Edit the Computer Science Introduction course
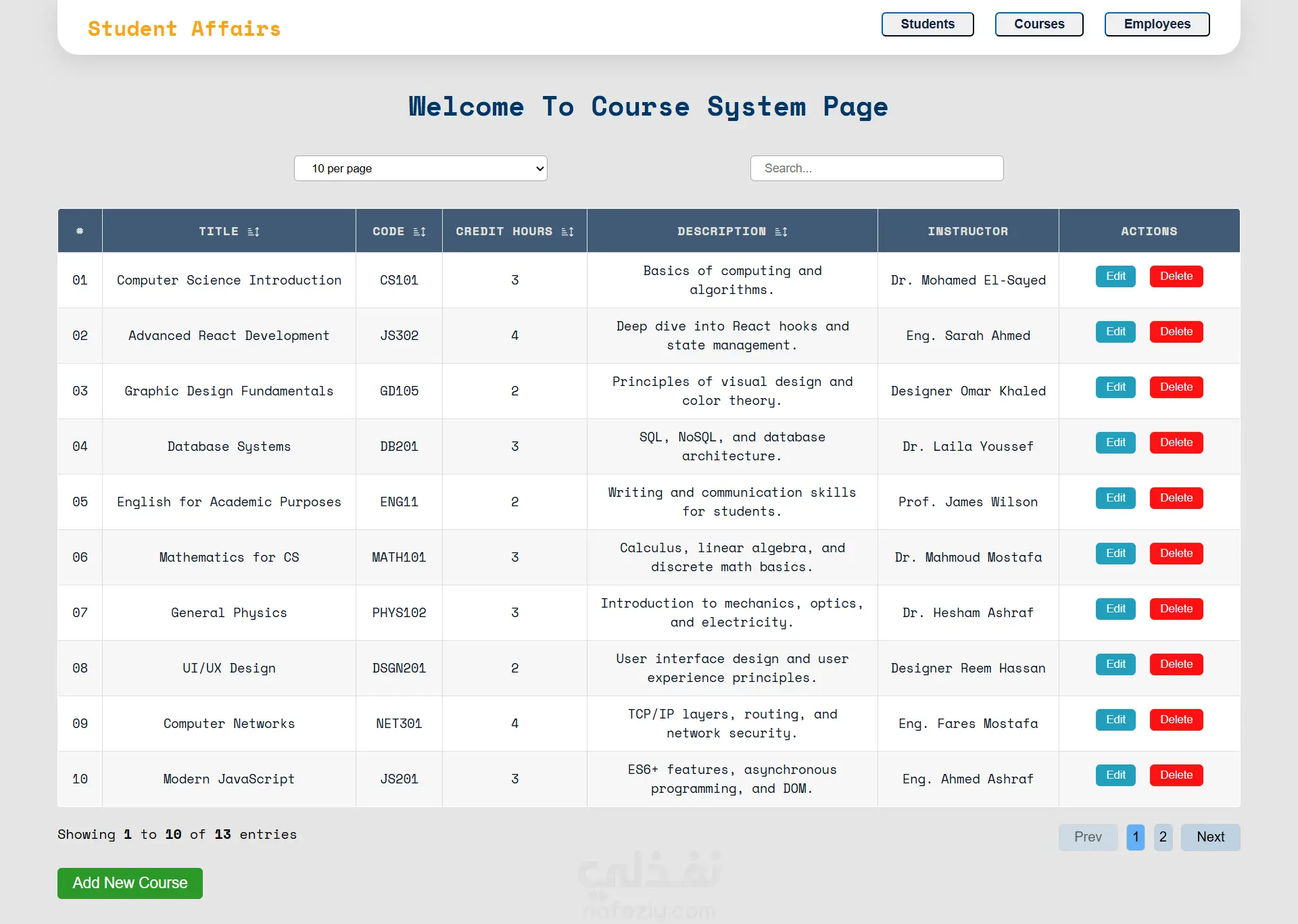This screenshot has width=1298, height=924. [1115, 276]
